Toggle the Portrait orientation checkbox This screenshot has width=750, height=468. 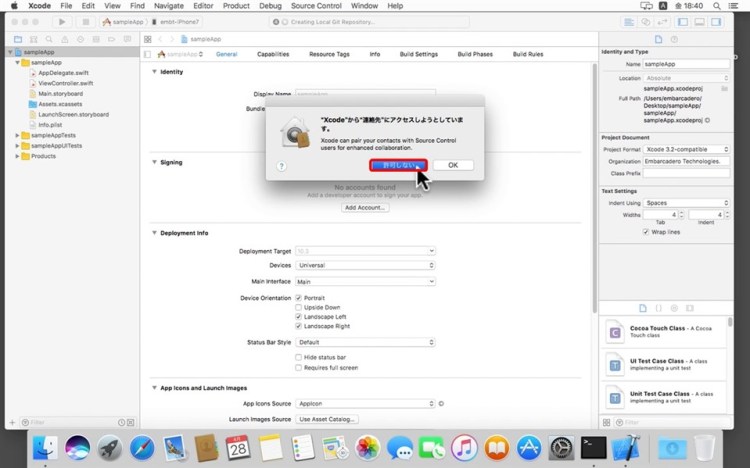[298, 298]
